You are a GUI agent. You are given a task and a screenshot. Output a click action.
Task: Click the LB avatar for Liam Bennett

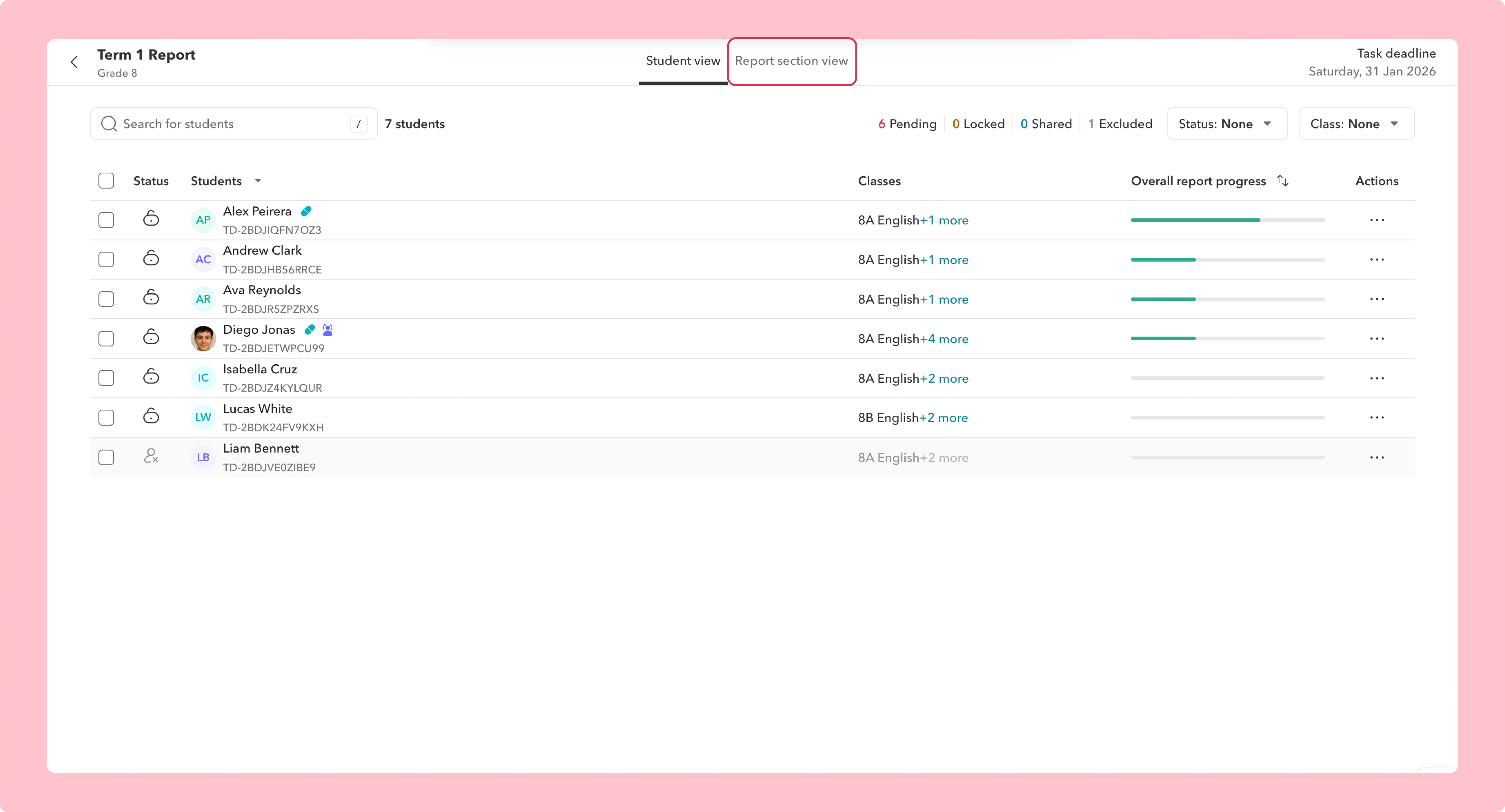[x=203, y=457]
